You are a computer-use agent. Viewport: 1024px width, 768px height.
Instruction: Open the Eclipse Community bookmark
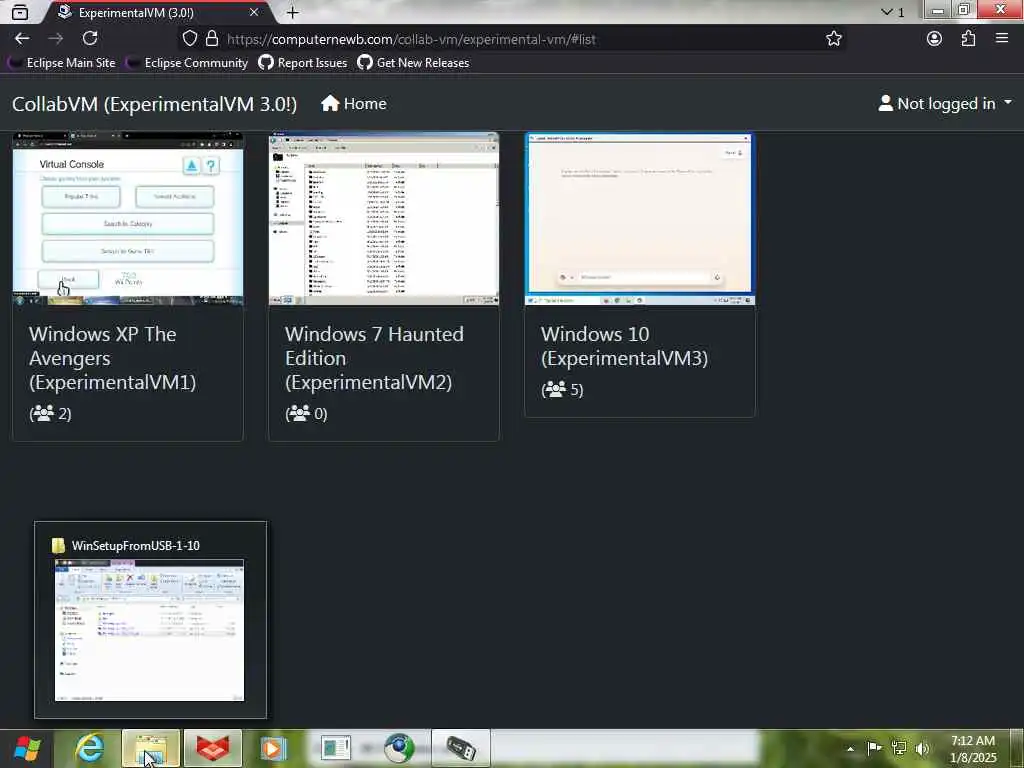189,63
